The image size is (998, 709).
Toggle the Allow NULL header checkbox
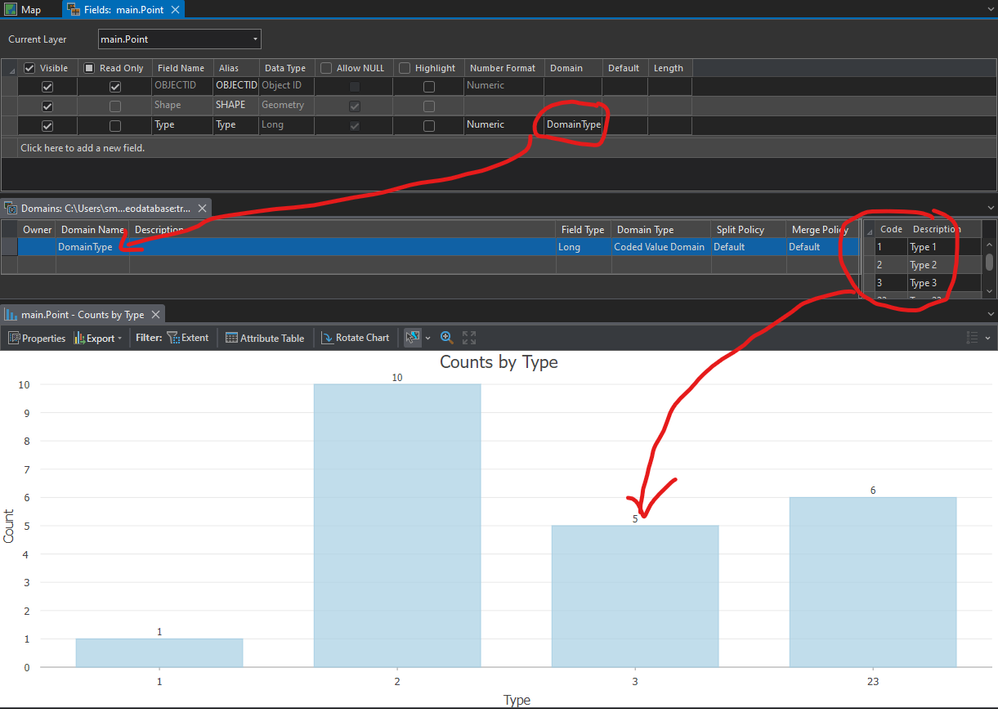326,68
